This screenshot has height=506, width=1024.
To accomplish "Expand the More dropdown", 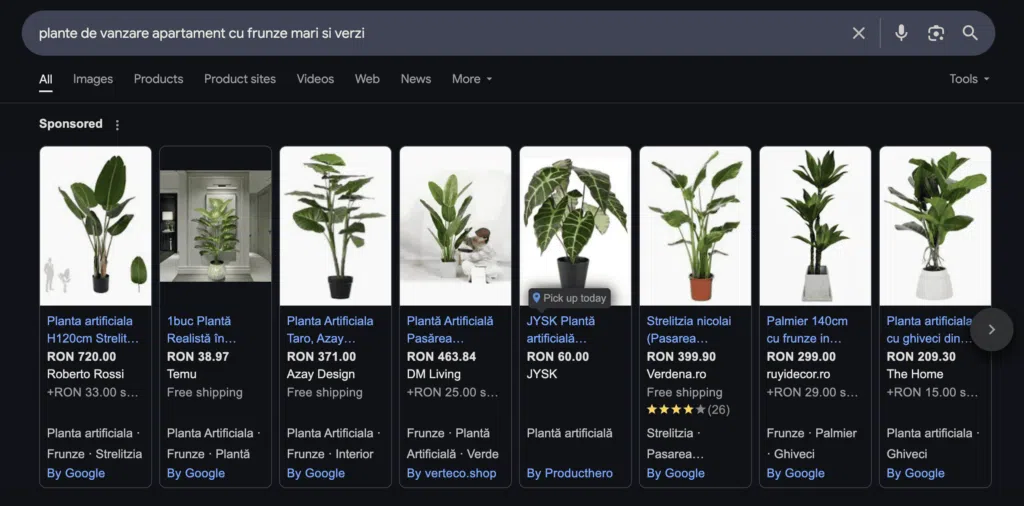I will (472, 79).
